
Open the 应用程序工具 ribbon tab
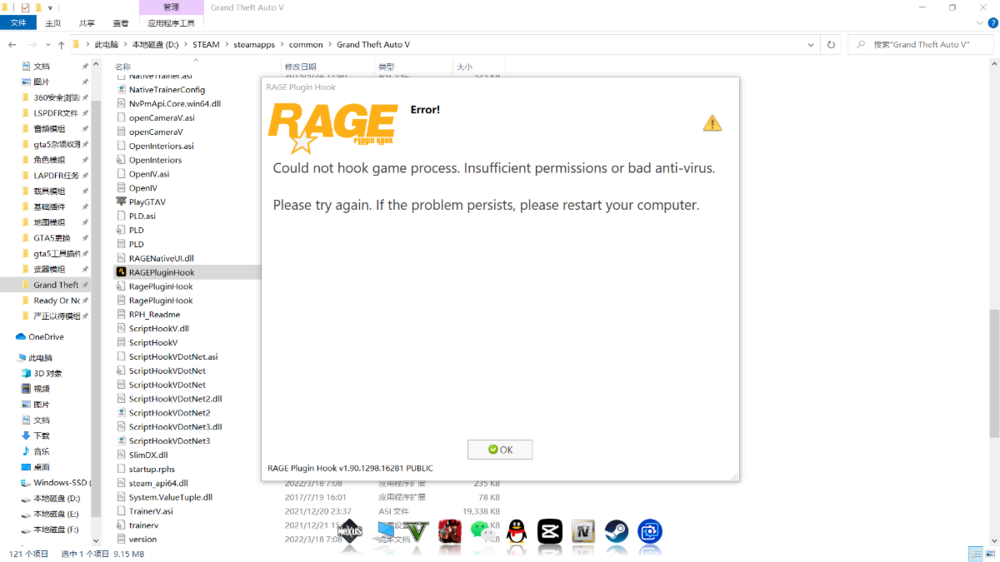tap(171, 23)
